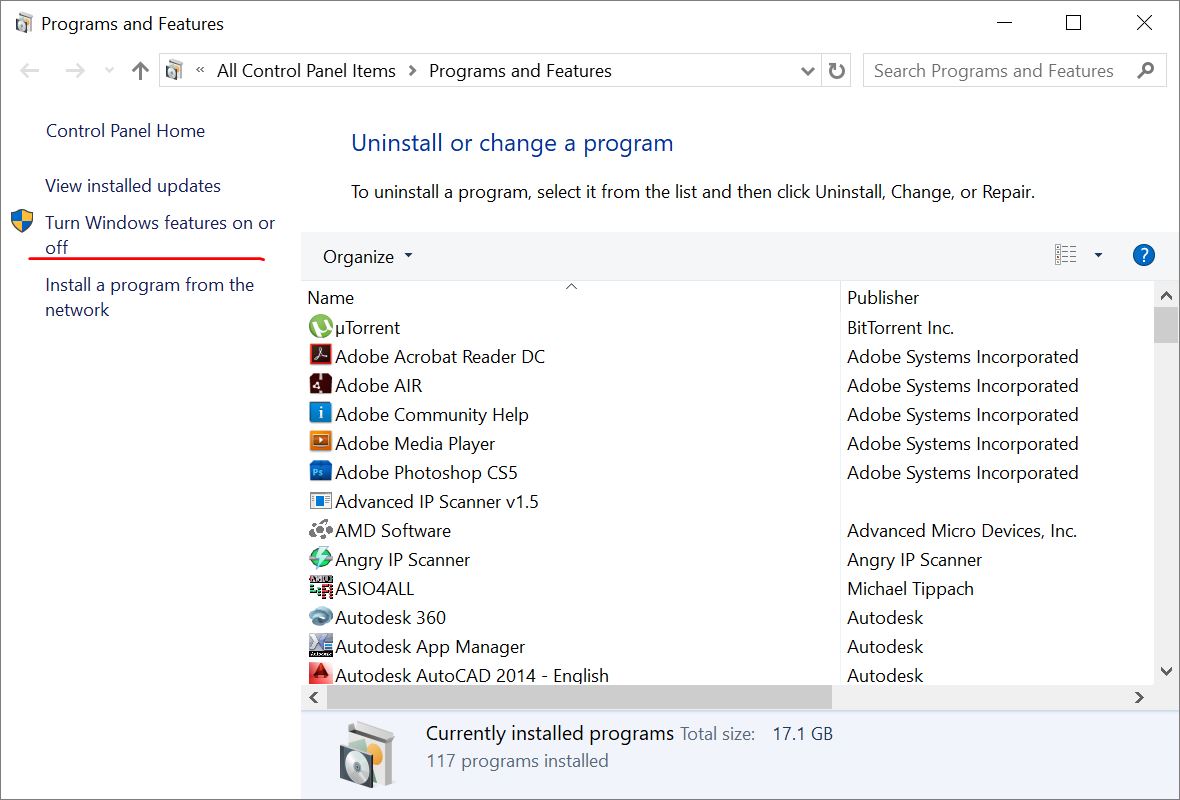The image size is (1180, 800).
Task: Sort the list by Publisher column
Action: [x=883, y=297]
